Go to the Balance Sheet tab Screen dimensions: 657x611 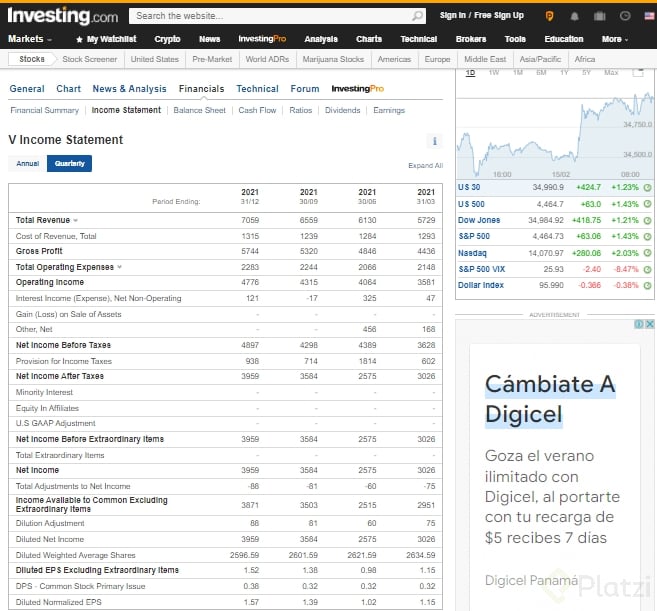(x=199, y=110)
